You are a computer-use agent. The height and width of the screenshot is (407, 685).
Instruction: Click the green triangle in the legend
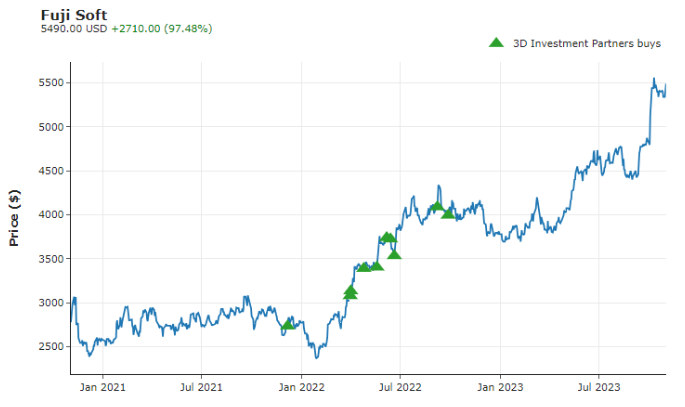tap(495, 43)
